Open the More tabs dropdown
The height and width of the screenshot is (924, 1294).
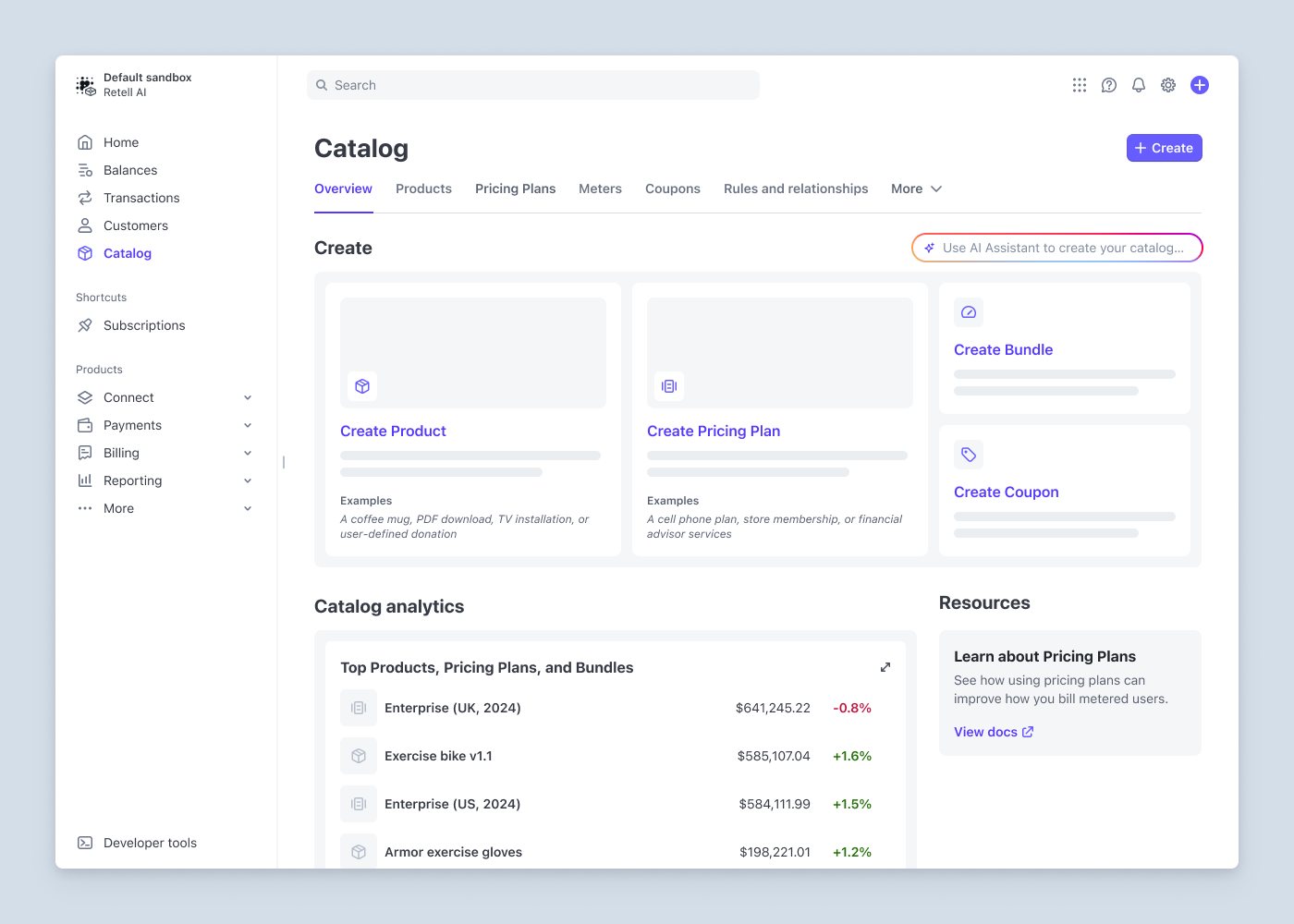coord(916,188)
